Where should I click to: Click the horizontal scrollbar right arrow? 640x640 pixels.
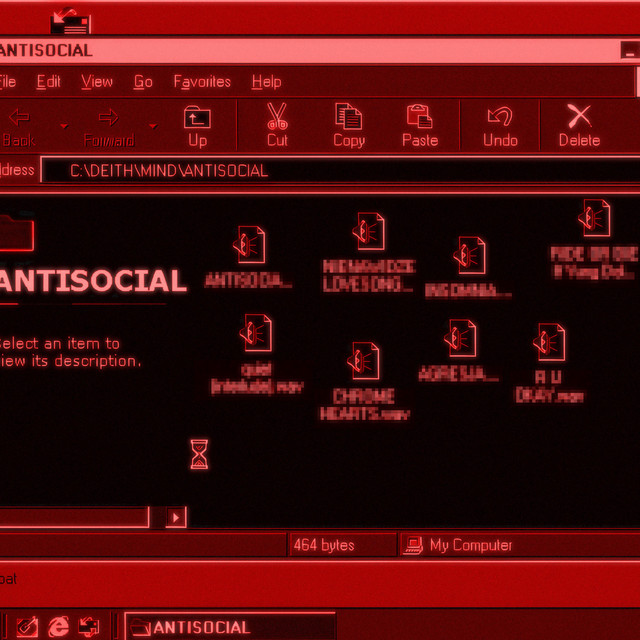tap(176, 517)
